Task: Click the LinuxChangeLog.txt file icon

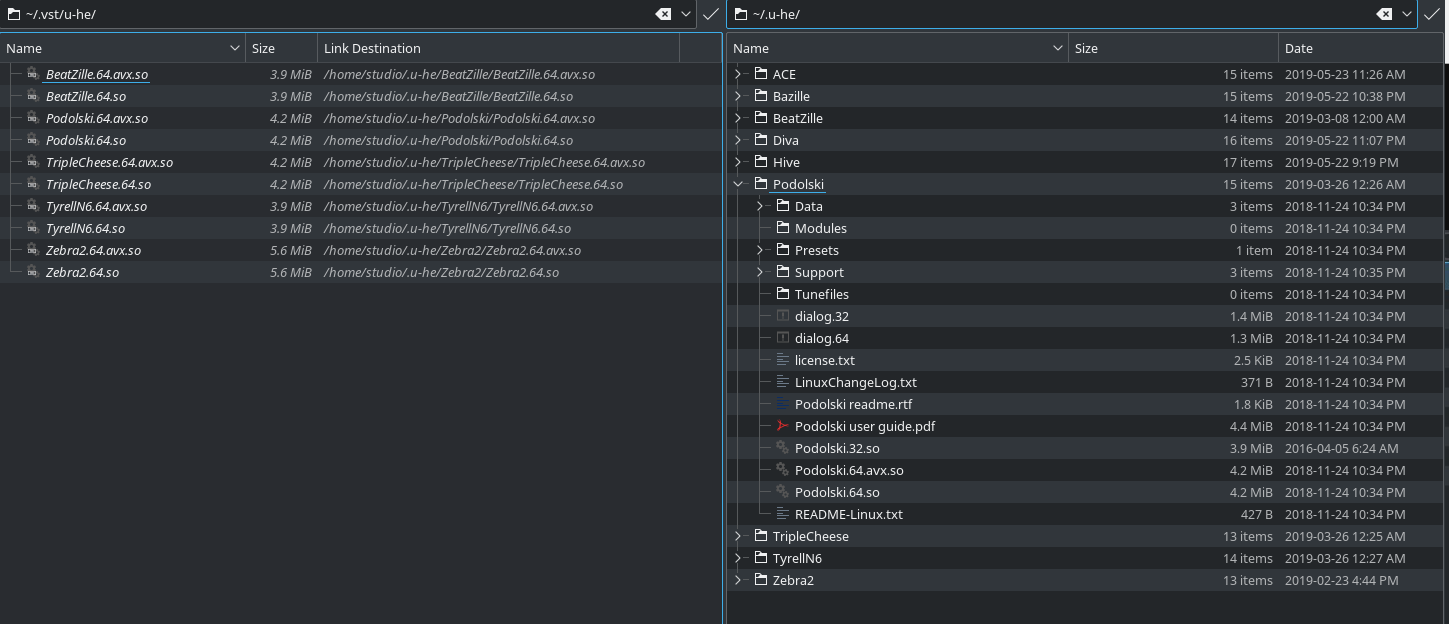Action: point(783,382)
